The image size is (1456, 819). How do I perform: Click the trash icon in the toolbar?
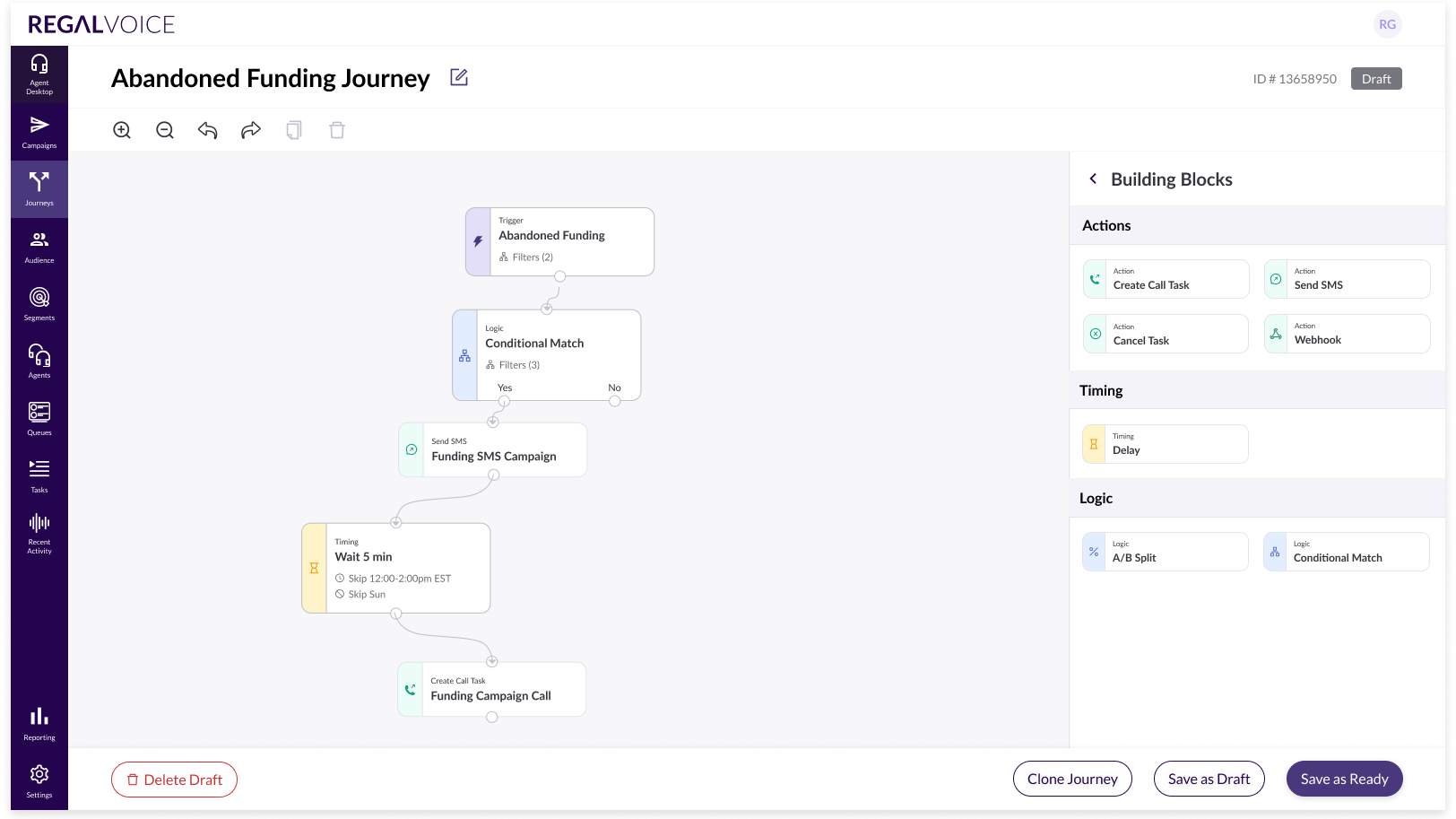(x=337, y=130)
